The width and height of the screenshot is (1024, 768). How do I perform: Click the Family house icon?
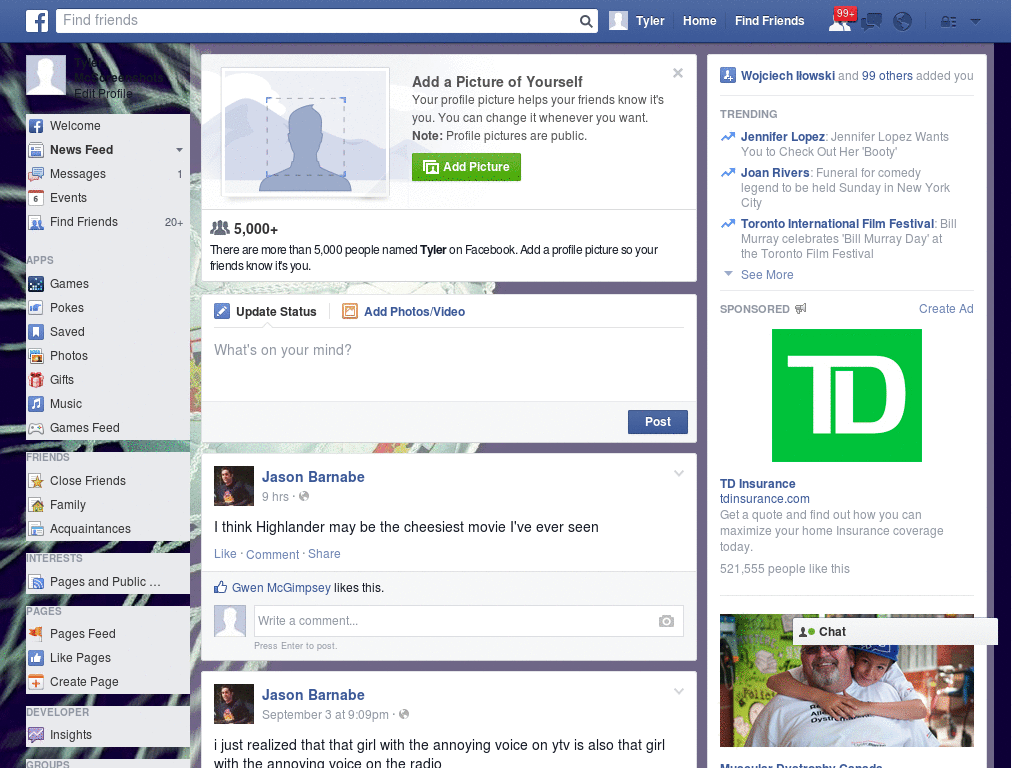pyautogui.click(x=36, y=505)
